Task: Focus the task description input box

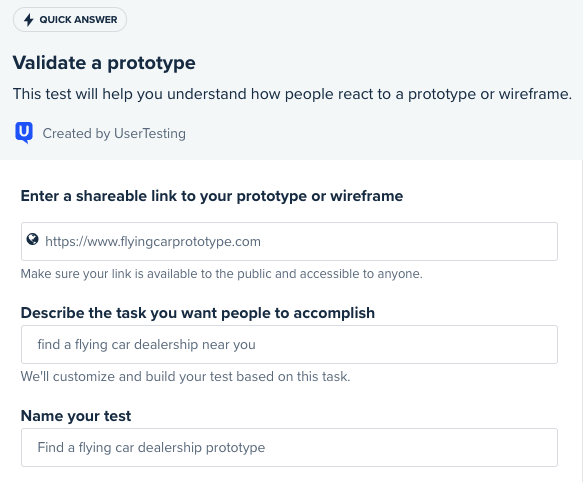Action: [289, 344]
